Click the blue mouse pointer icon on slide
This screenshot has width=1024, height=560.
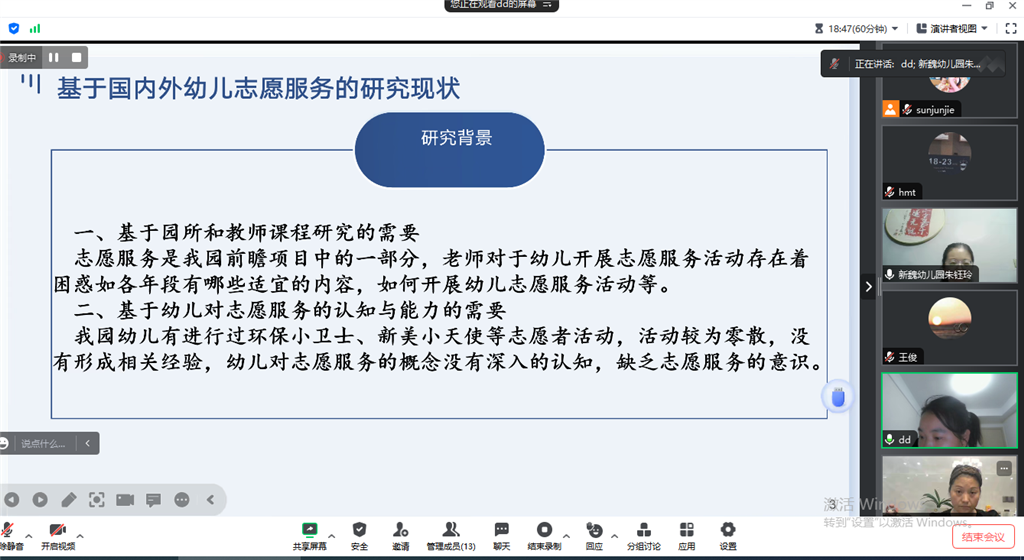(x=838, y=396)
